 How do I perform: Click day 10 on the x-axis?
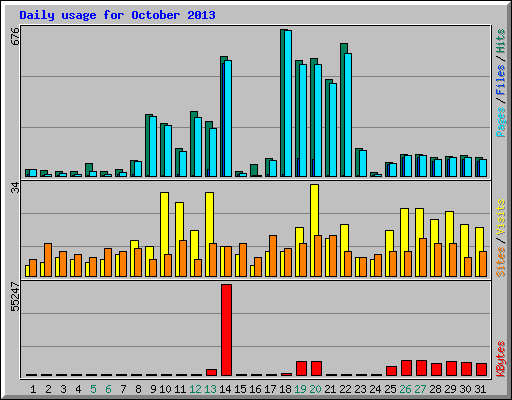pos(165,389)
